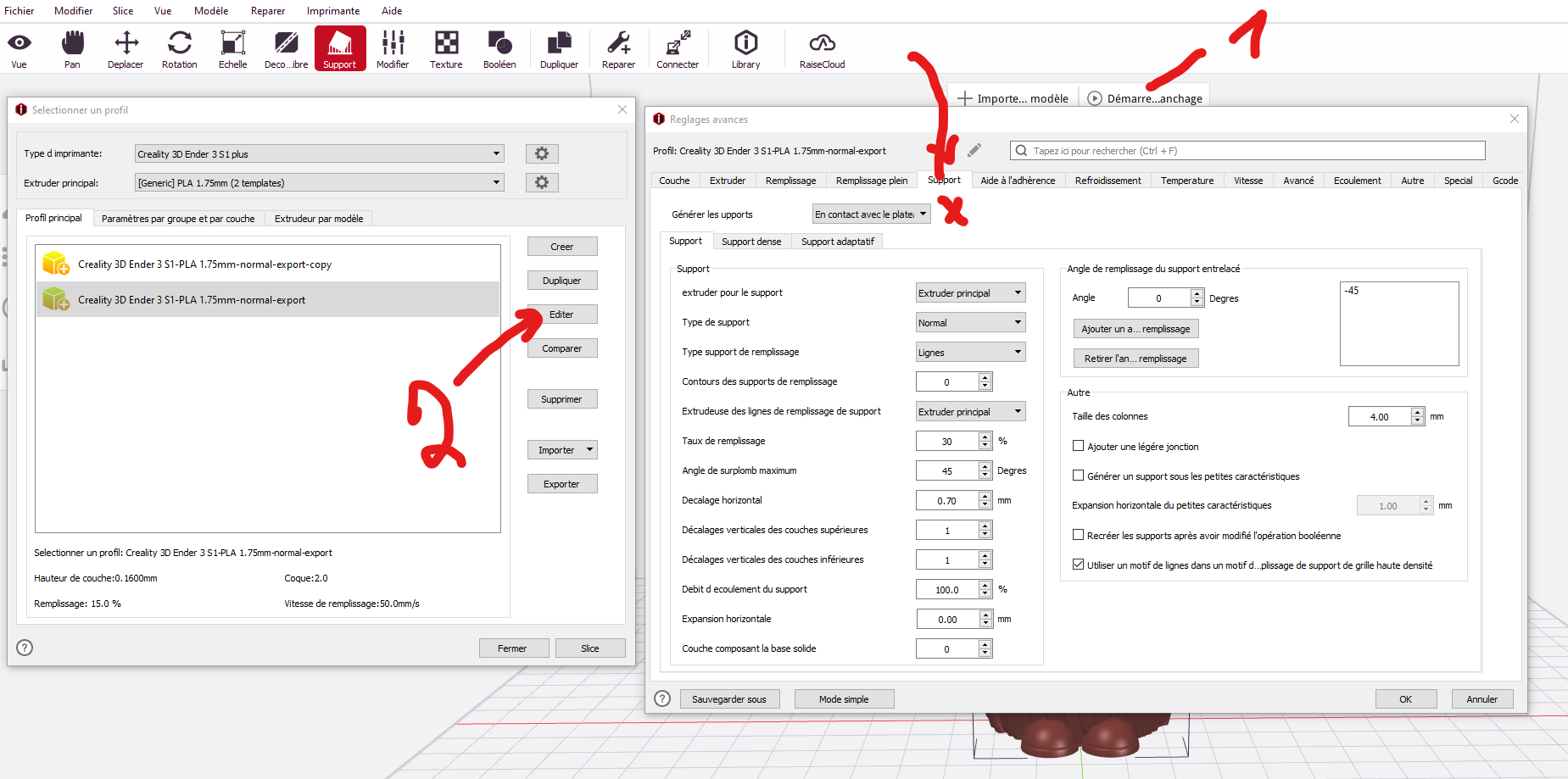Image resolution: width=1568 pixels, height=779 pixels.
Task: Choose the Echelle scale tool
Action: click(x=232, y=49)
